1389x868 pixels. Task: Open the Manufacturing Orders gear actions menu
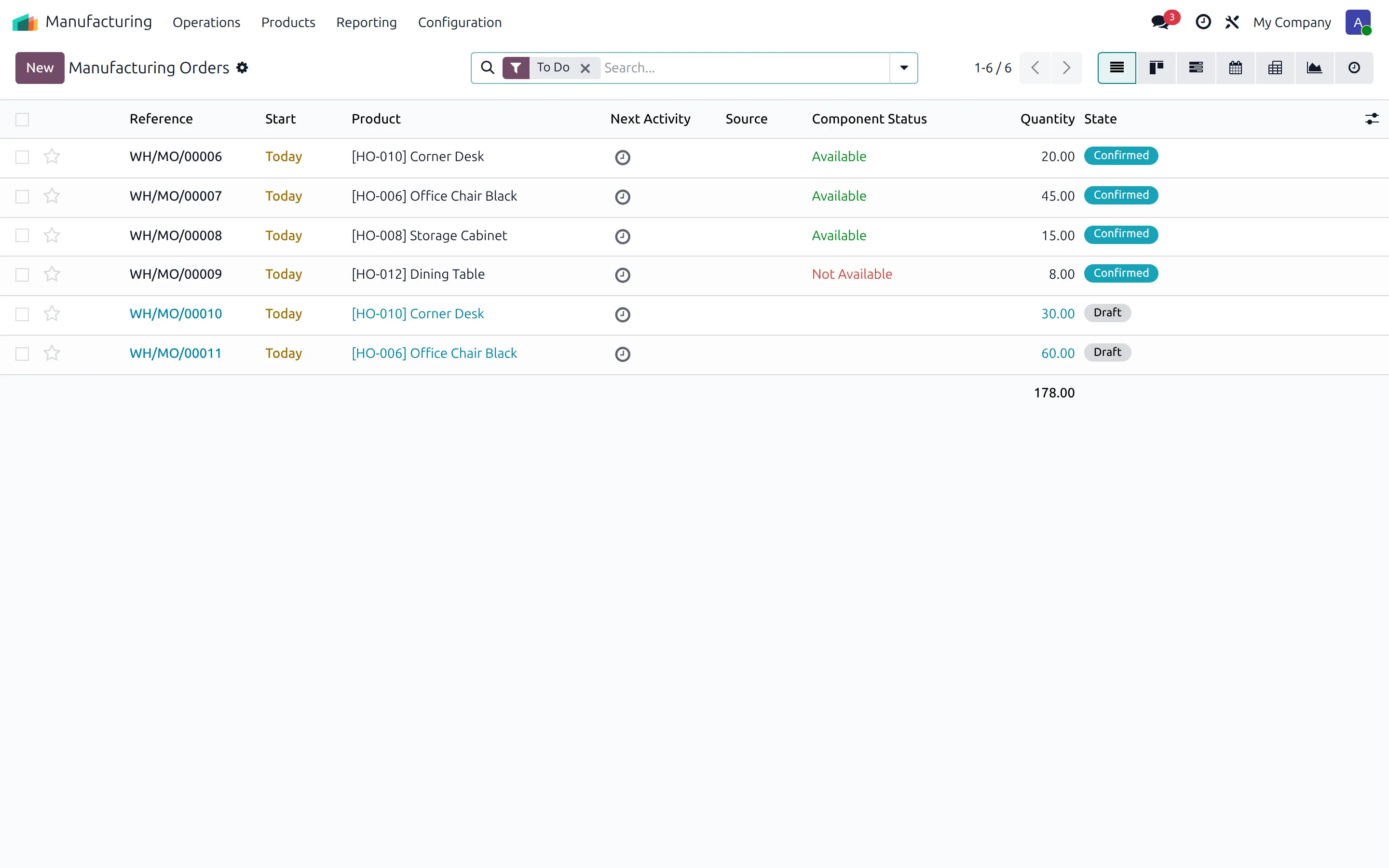tap(242, 68)
